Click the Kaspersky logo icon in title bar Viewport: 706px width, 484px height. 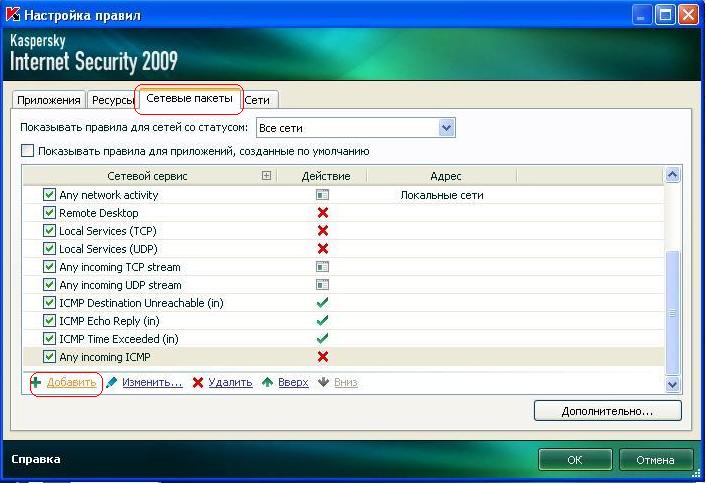(x=13, y=14)
